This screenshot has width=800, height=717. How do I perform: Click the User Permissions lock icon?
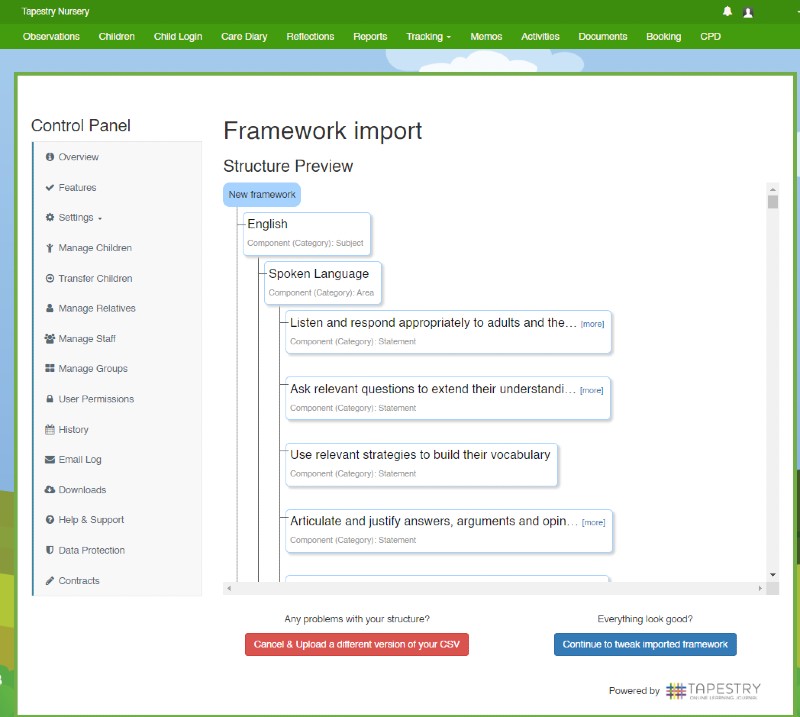[50, 399]
